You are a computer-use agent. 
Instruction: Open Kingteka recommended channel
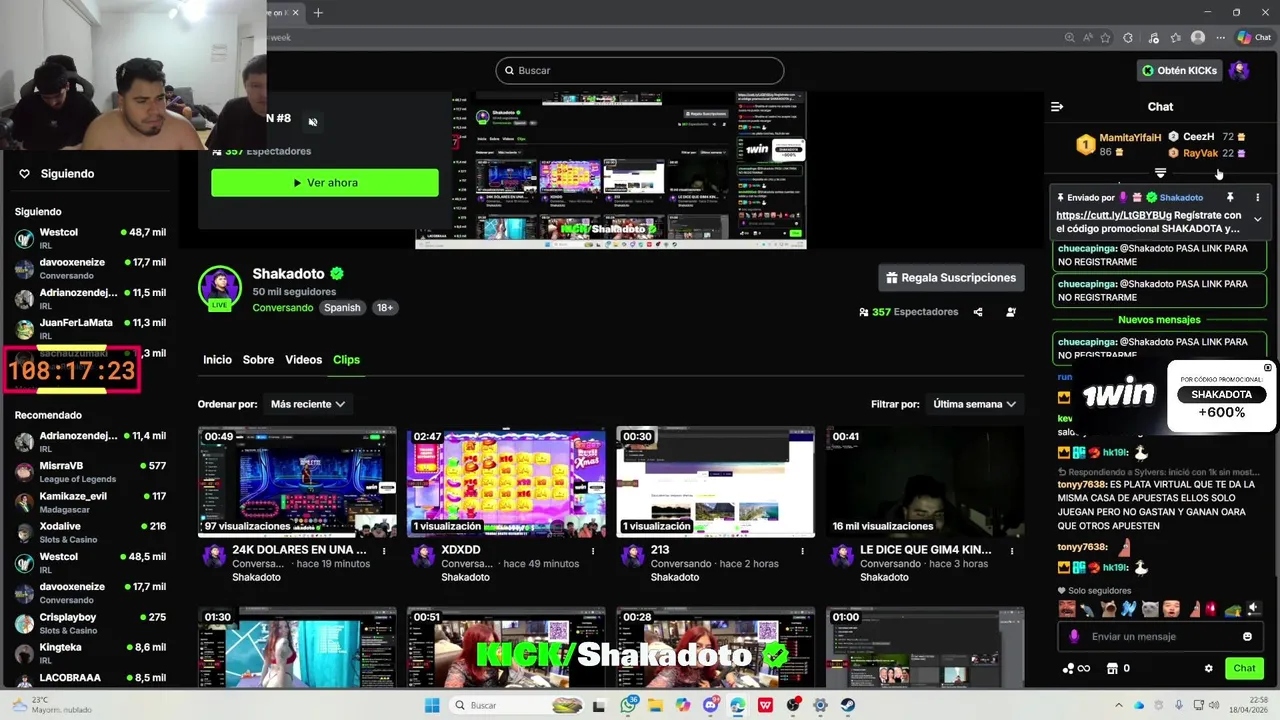coord(90,652)
